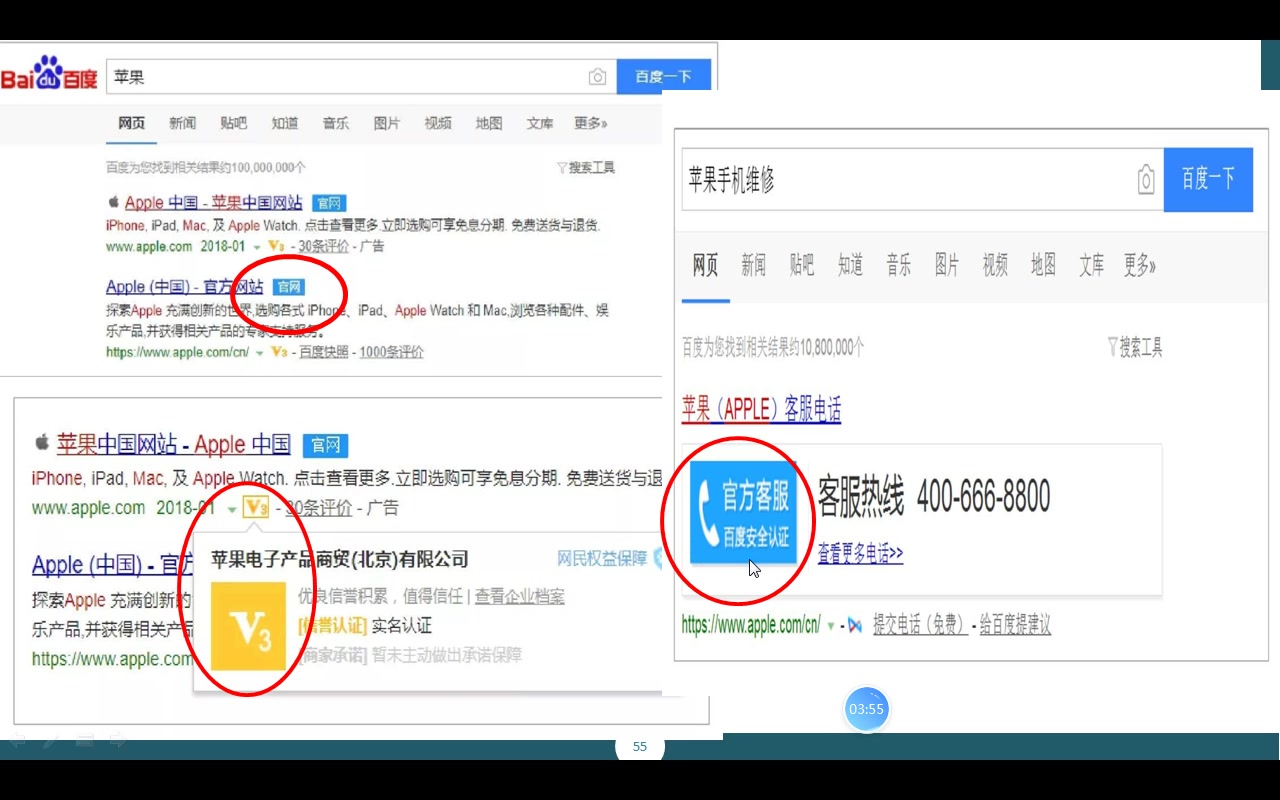Open the 查看更多电话>> link

[x=860, y=553]
